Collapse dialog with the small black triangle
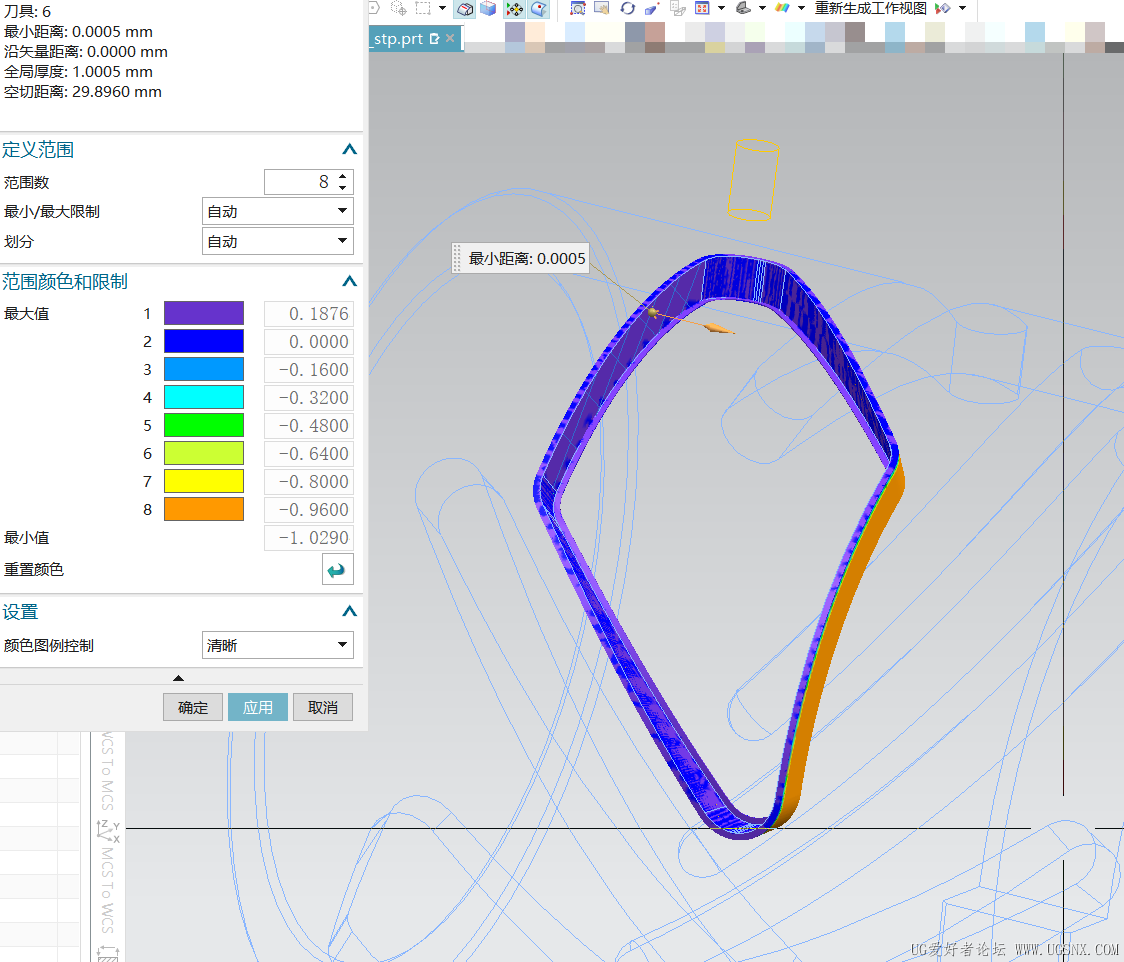The image size is (1124, 962). click(x=178, y=677)
